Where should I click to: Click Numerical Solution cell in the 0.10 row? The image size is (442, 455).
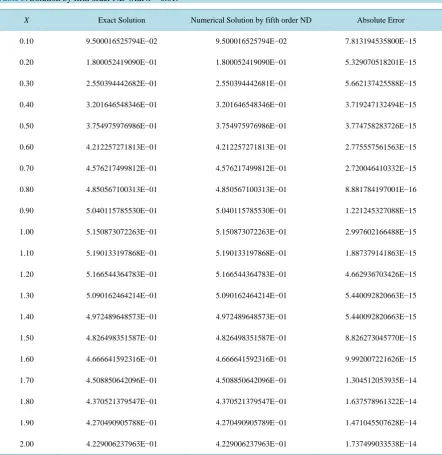(x=251, y=41)
